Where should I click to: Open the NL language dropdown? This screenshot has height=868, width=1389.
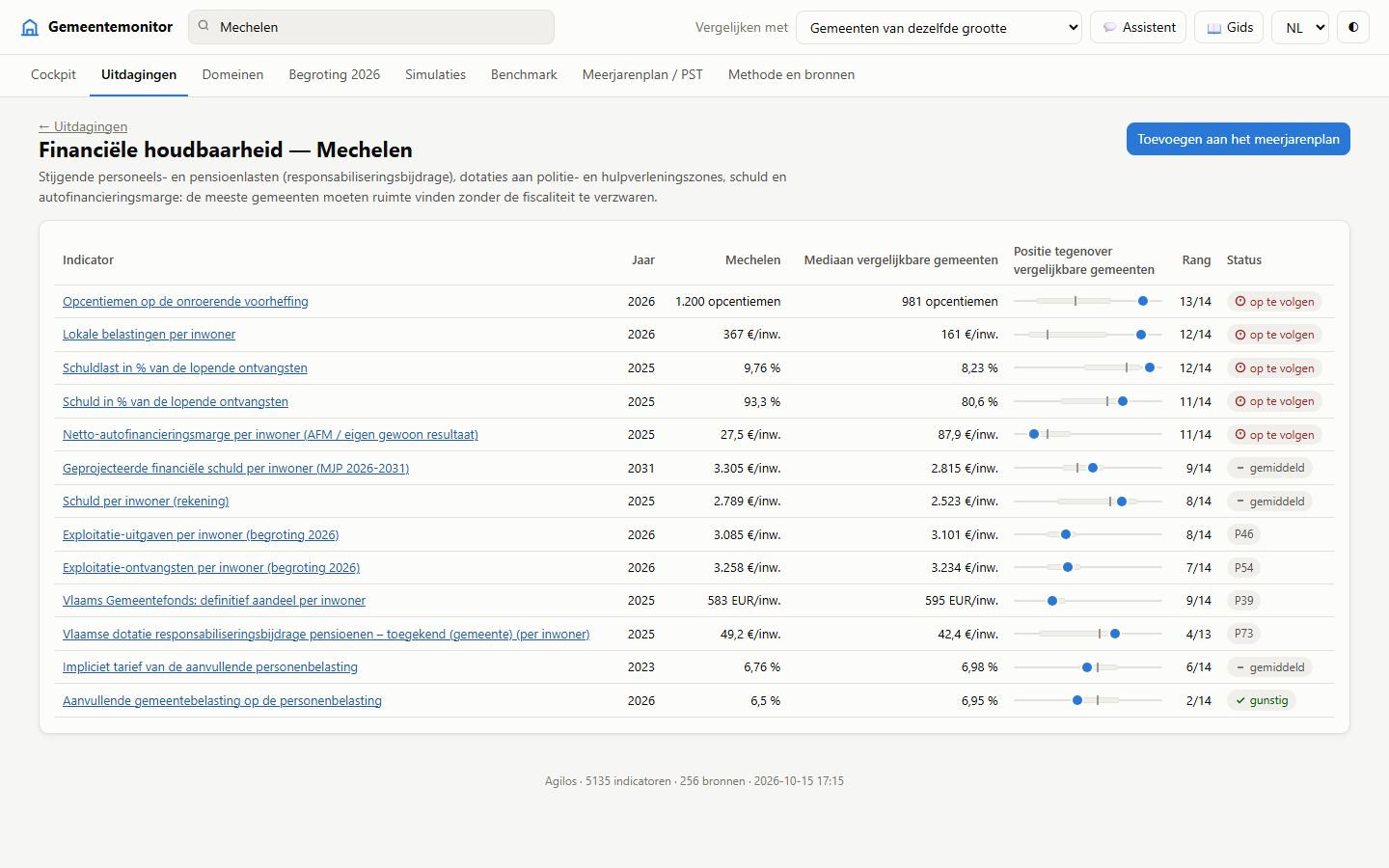point(1300,27)
